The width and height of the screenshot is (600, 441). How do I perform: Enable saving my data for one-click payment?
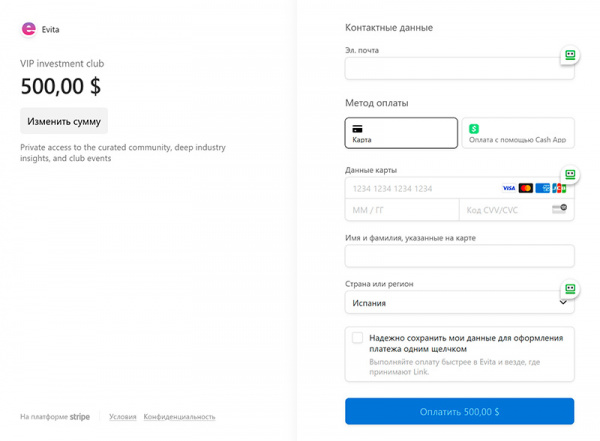pyautogui.click(x=357, y=338)
